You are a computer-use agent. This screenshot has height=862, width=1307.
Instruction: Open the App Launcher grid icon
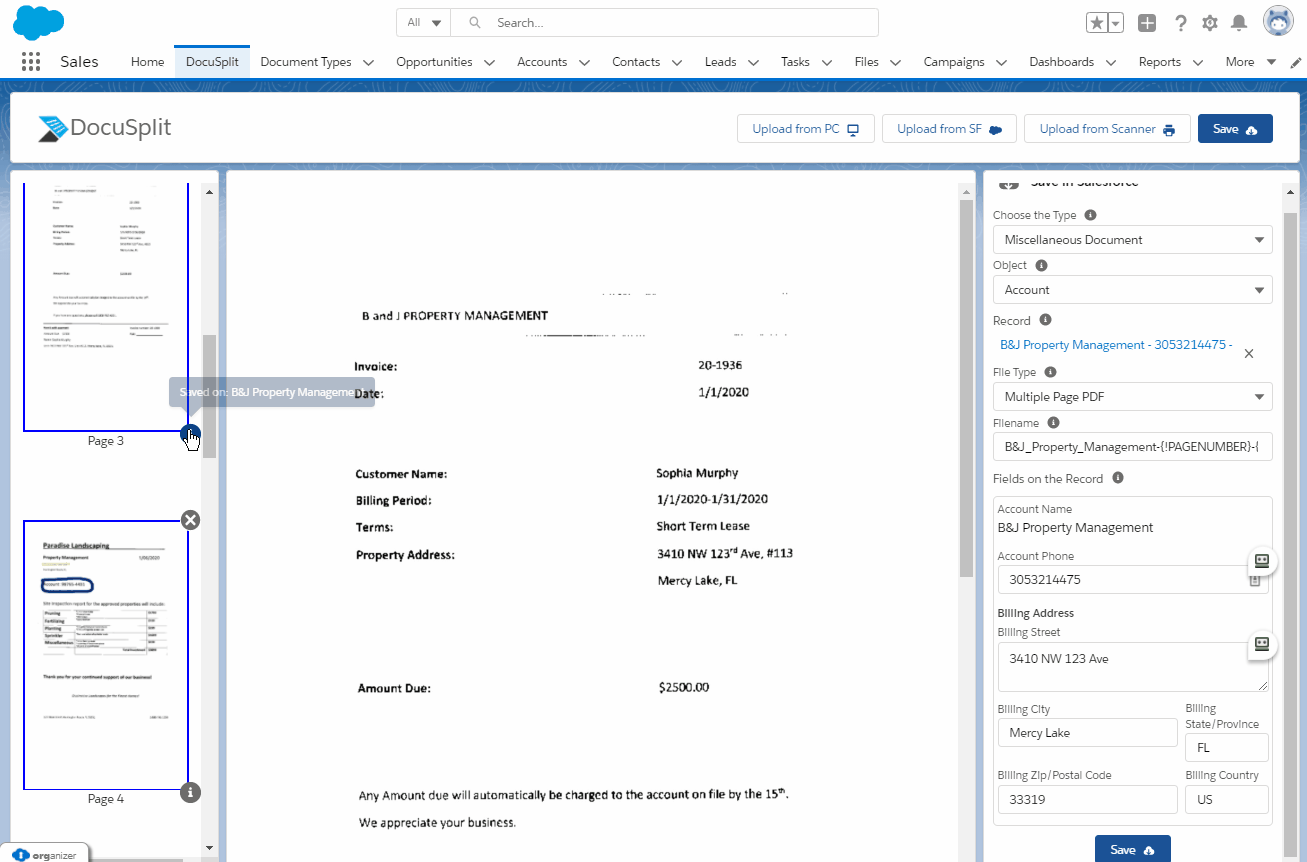tap(31, 62)
